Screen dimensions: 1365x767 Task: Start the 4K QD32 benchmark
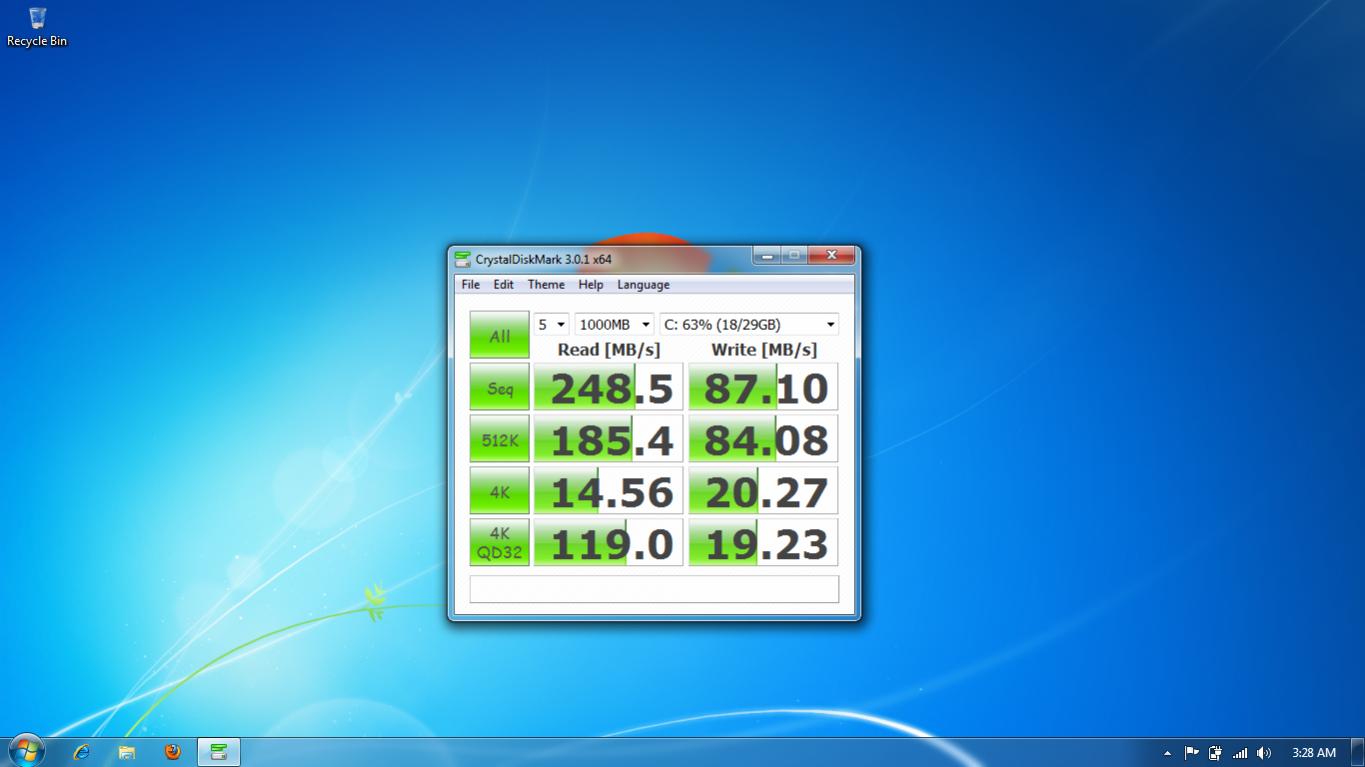pyautogui.click(x=500, y=543)
